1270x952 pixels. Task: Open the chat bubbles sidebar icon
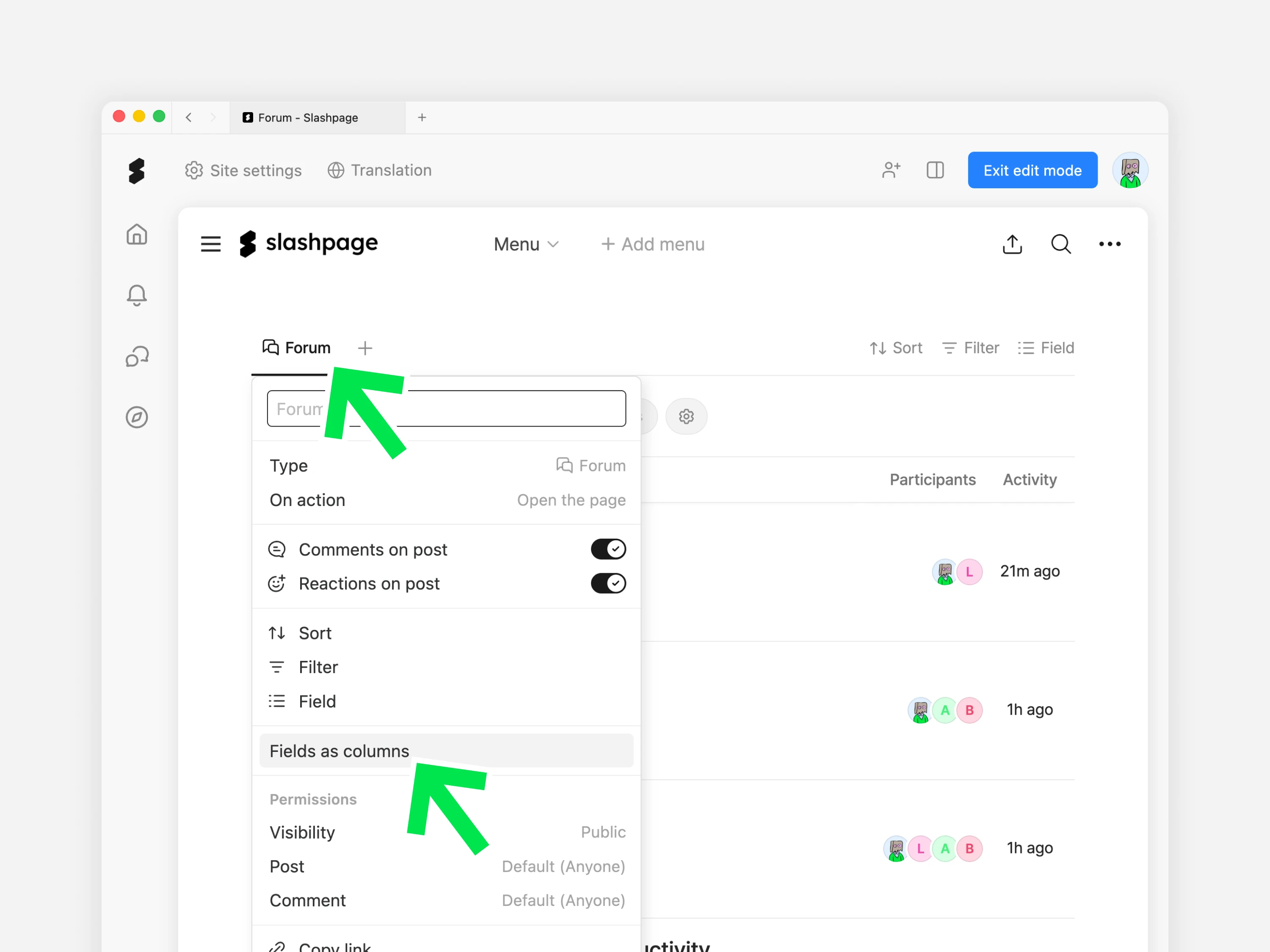[137, 356]
